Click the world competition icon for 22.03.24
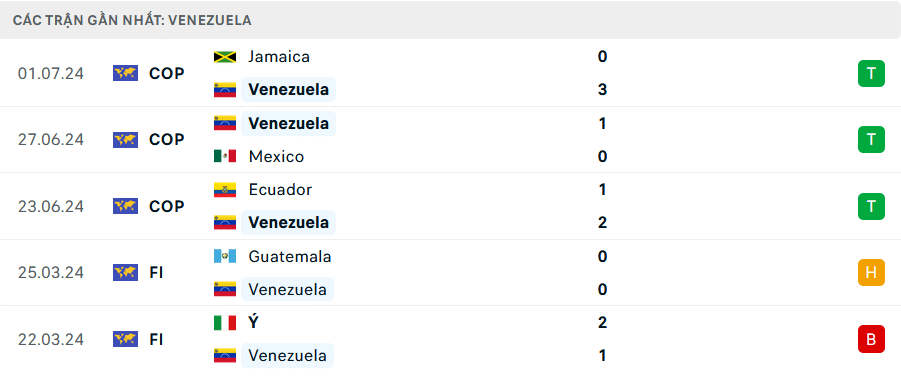The height and width of the screenshot is (385, 901). [125, 340]
